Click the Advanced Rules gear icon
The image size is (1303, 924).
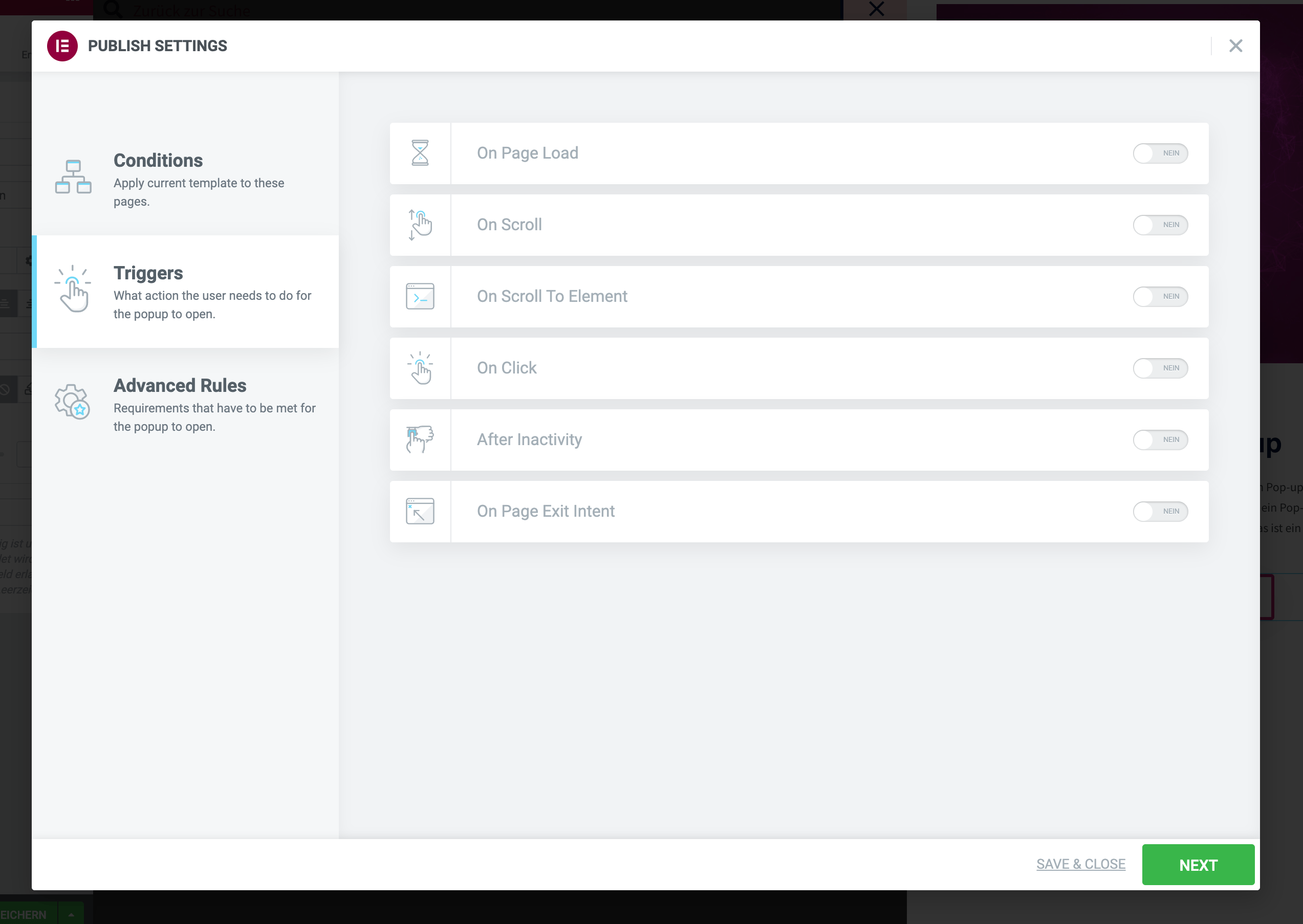click(72, 402)
